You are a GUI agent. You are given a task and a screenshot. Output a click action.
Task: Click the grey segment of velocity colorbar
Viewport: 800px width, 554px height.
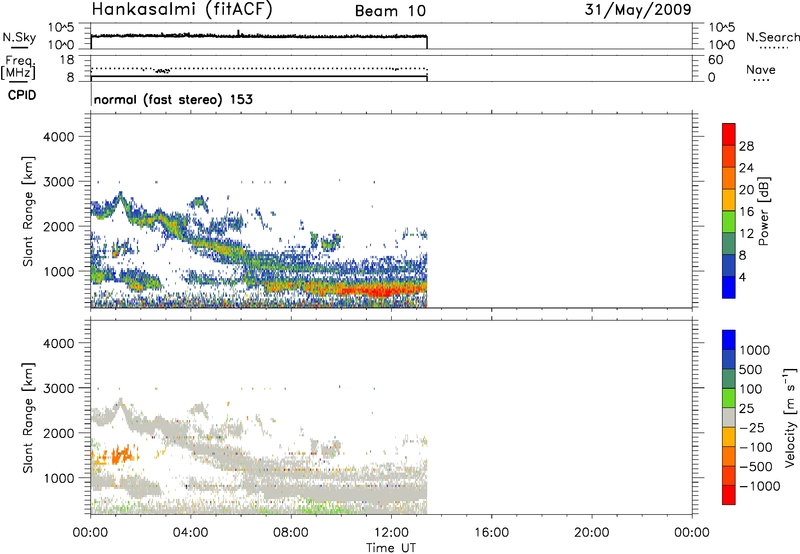click(x=729, y=417)
